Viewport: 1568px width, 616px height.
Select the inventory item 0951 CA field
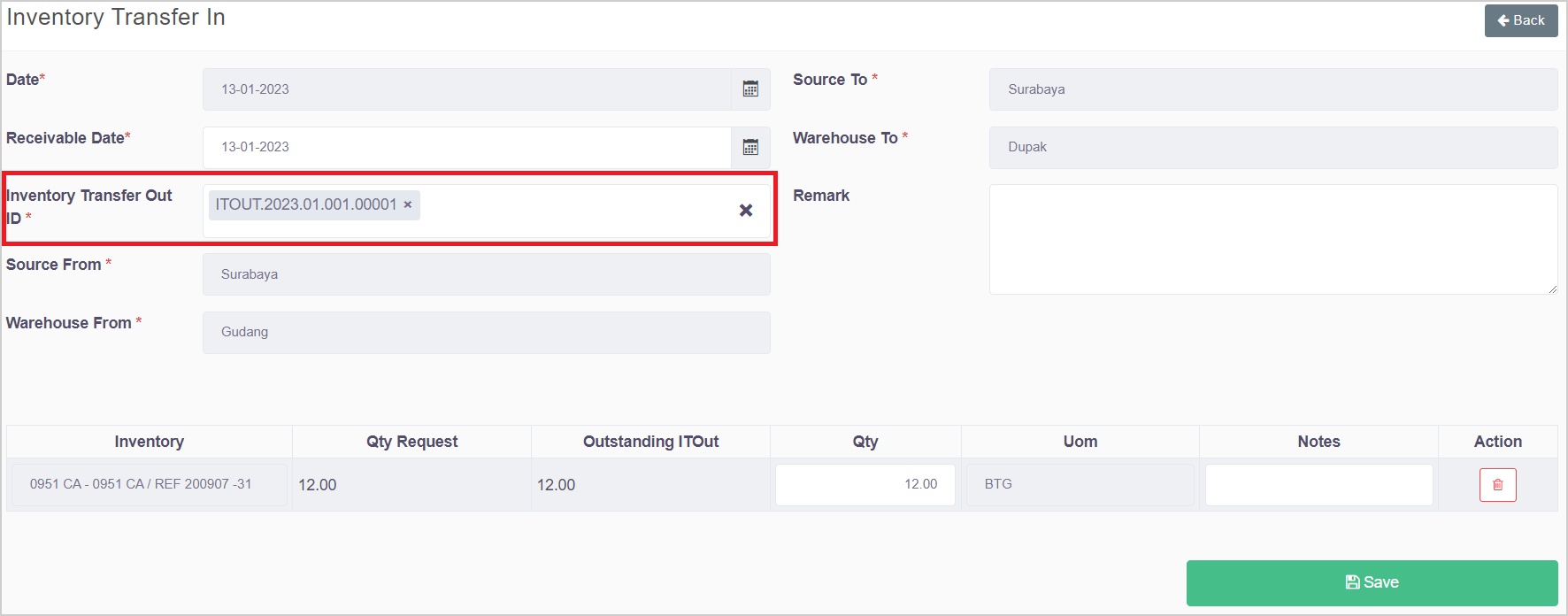pos(149,485)
